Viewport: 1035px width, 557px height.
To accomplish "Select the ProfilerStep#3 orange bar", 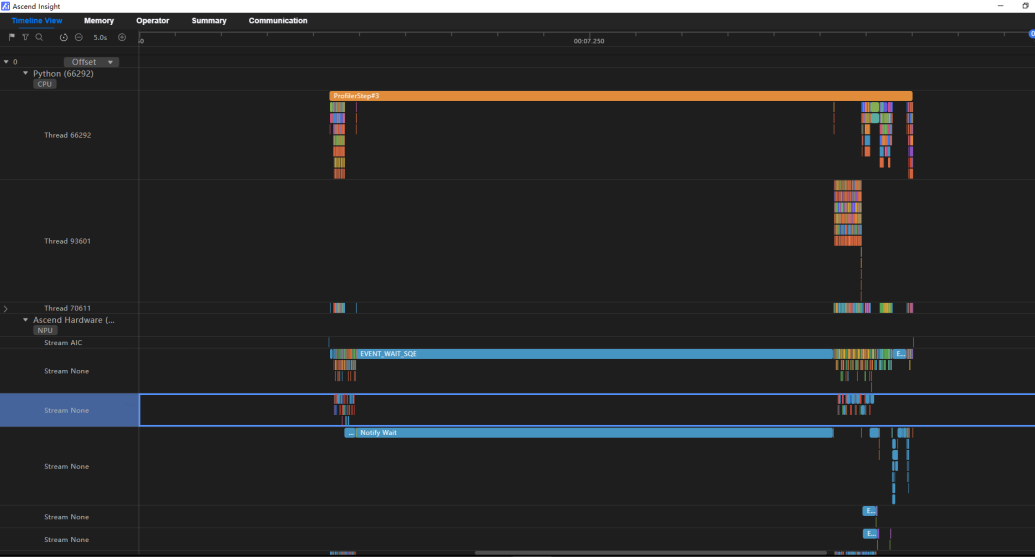I will (x=620, y=96).
